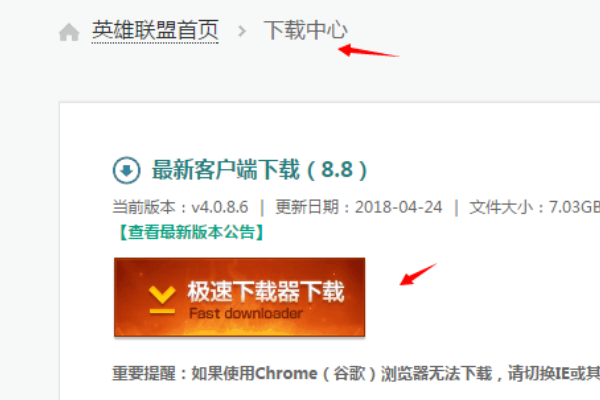This screenshot has width=600, height=400.
Task: Click the circular download icon beside heading
Action: tap(126, 170)
